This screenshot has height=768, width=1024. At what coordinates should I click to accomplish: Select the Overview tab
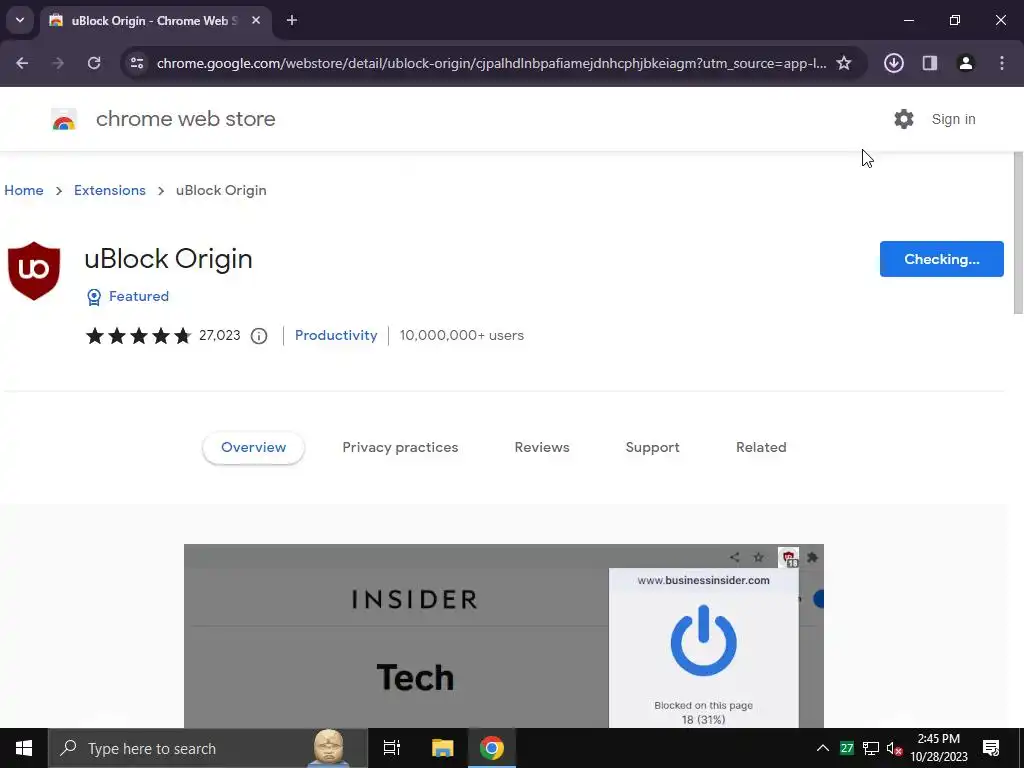253,447
